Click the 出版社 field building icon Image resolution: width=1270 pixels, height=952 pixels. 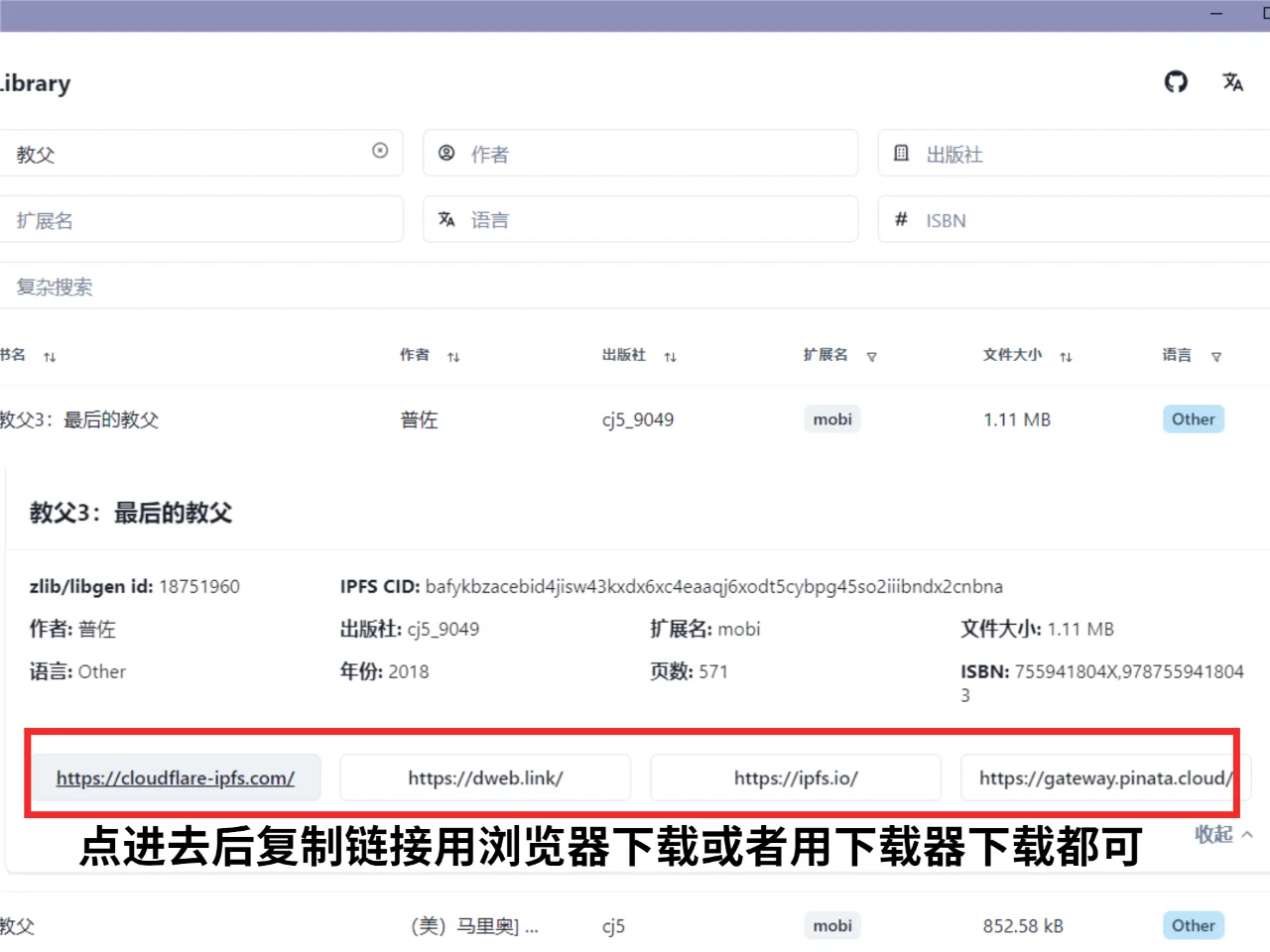click(x=901, y=153)
